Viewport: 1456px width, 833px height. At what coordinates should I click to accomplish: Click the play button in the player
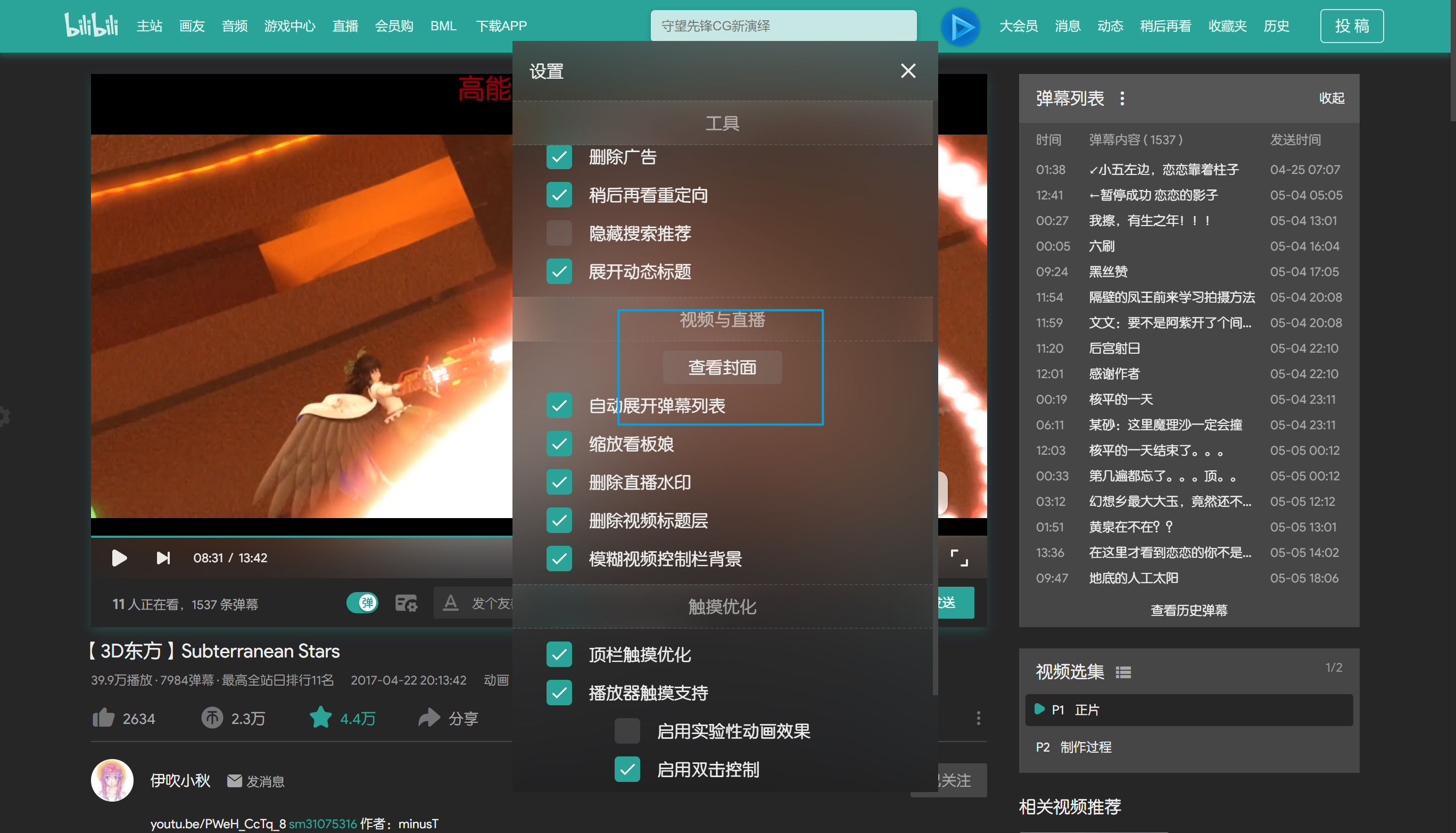click(119, 557)
